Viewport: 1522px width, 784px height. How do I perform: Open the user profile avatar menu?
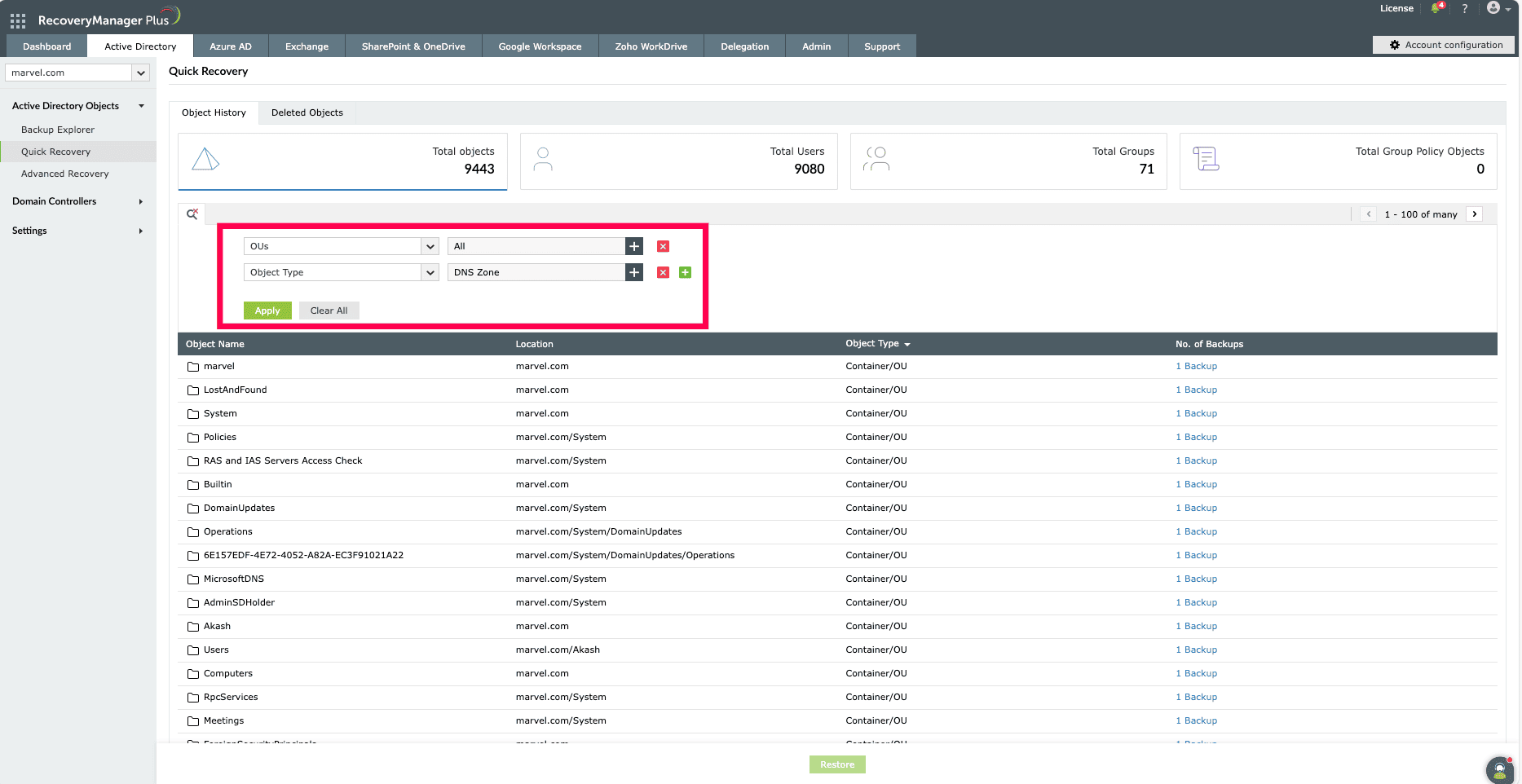pyautogui.click(x=1498, y=8)
